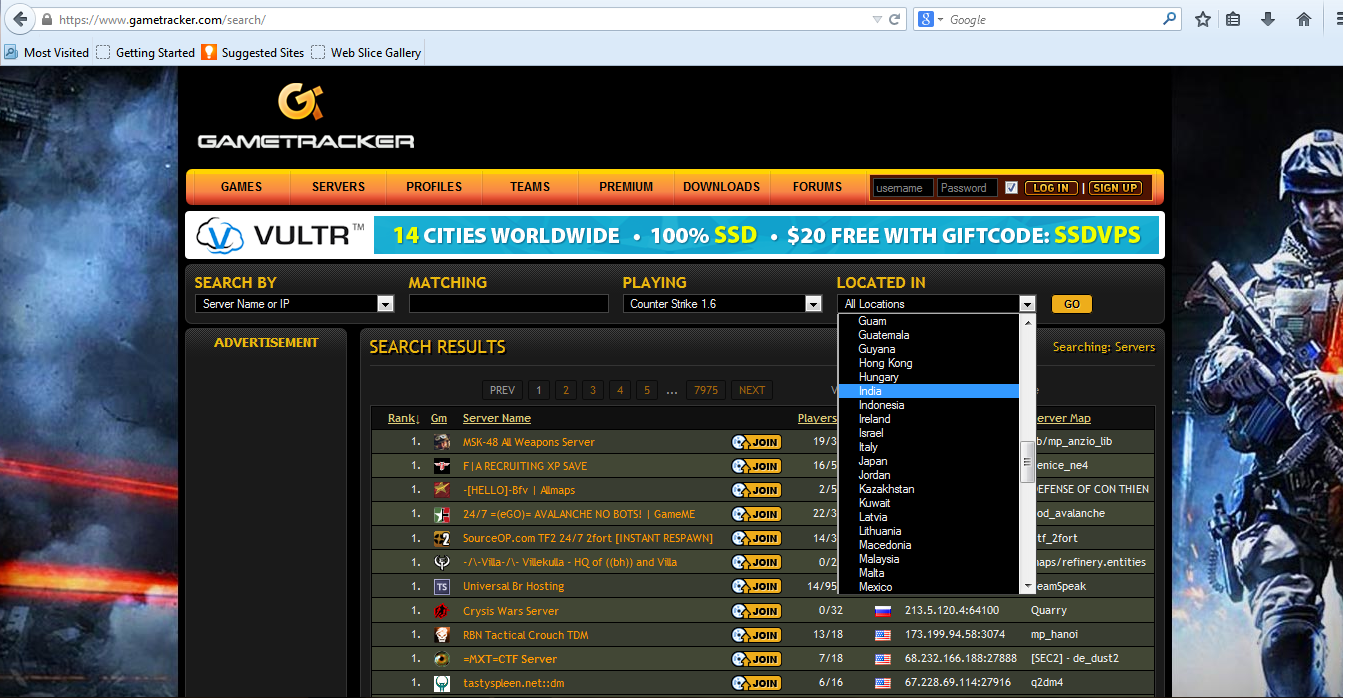Join F|A RECRUITING XP SAVE server
Viewport: 1366px width, 698px height.
tap(756, 466)
